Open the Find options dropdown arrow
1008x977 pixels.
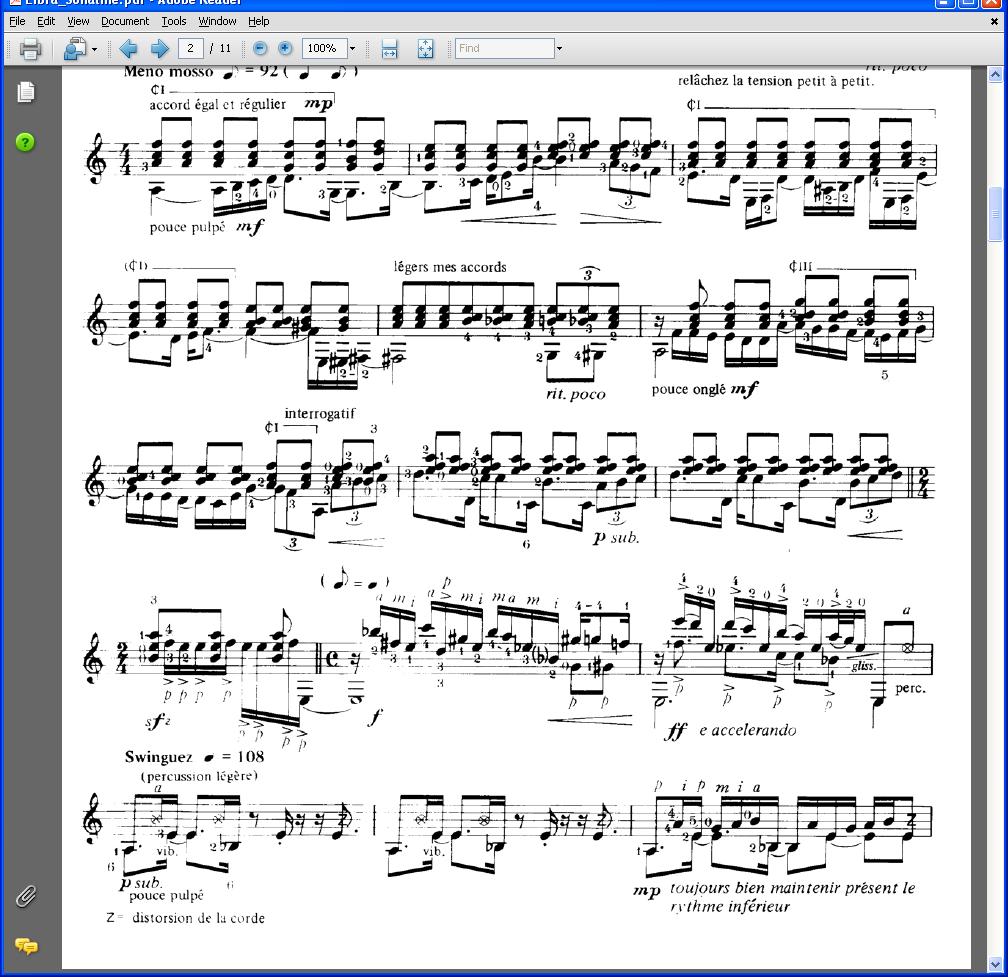tap(559, 48)
